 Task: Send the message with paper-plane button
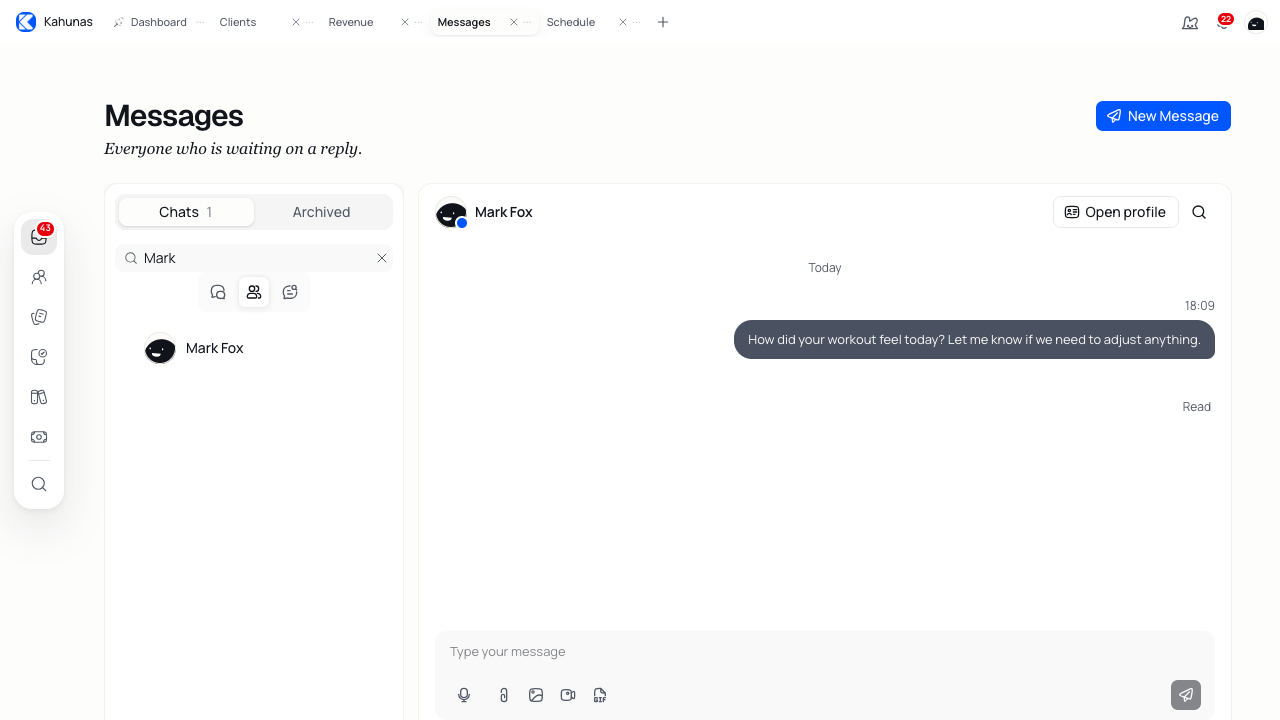click(1186, 695)
